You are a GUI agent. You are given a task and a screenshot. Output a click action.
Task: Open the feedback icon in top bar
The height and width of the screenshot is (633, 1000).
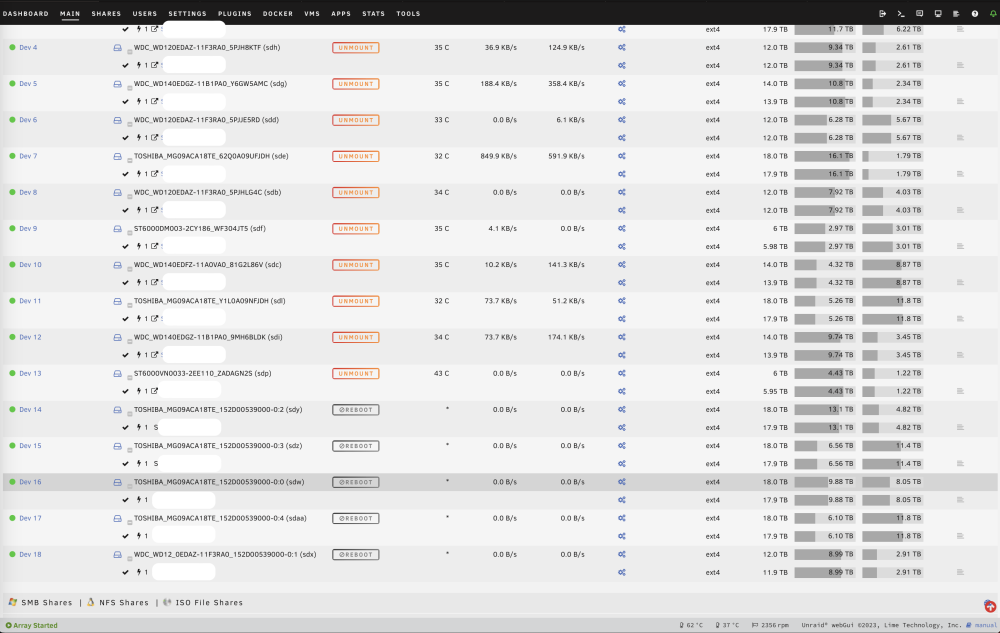[x=919, y=13]
